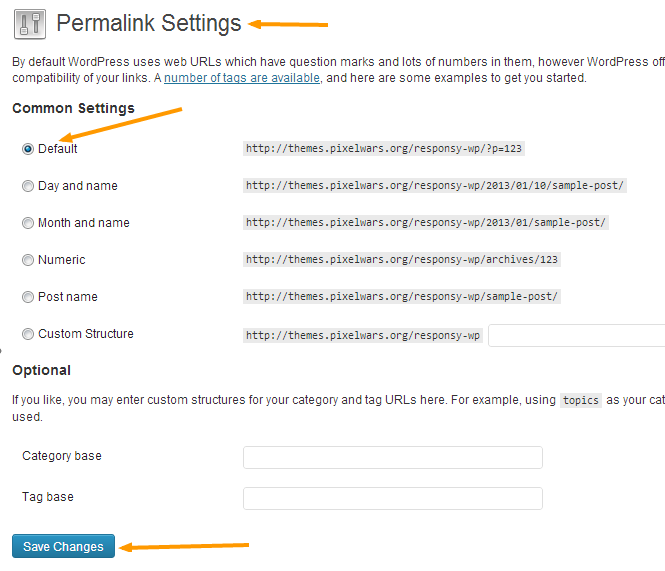The height and width of the screenshot is (571, 665).
Task: Click the Custom Structure base URL text
Action: [363, 335]
